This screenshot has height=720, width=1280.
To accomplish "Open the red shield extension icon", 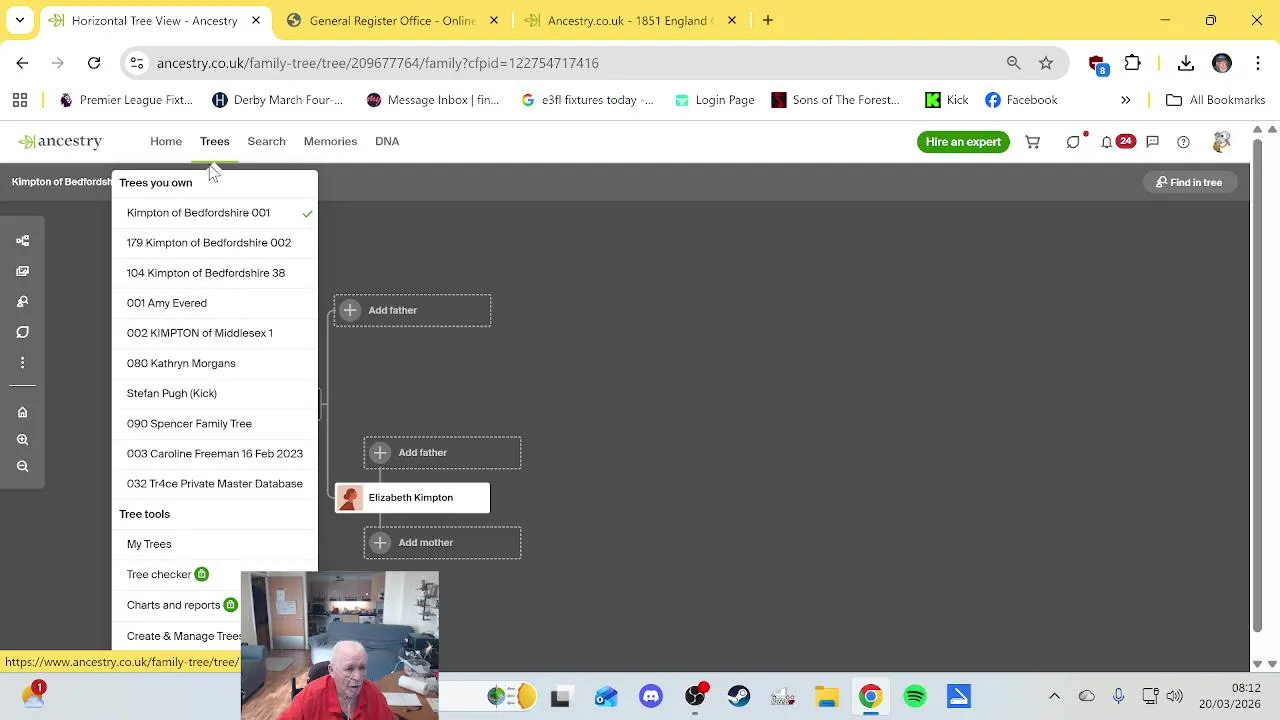I will point(1098,64).
